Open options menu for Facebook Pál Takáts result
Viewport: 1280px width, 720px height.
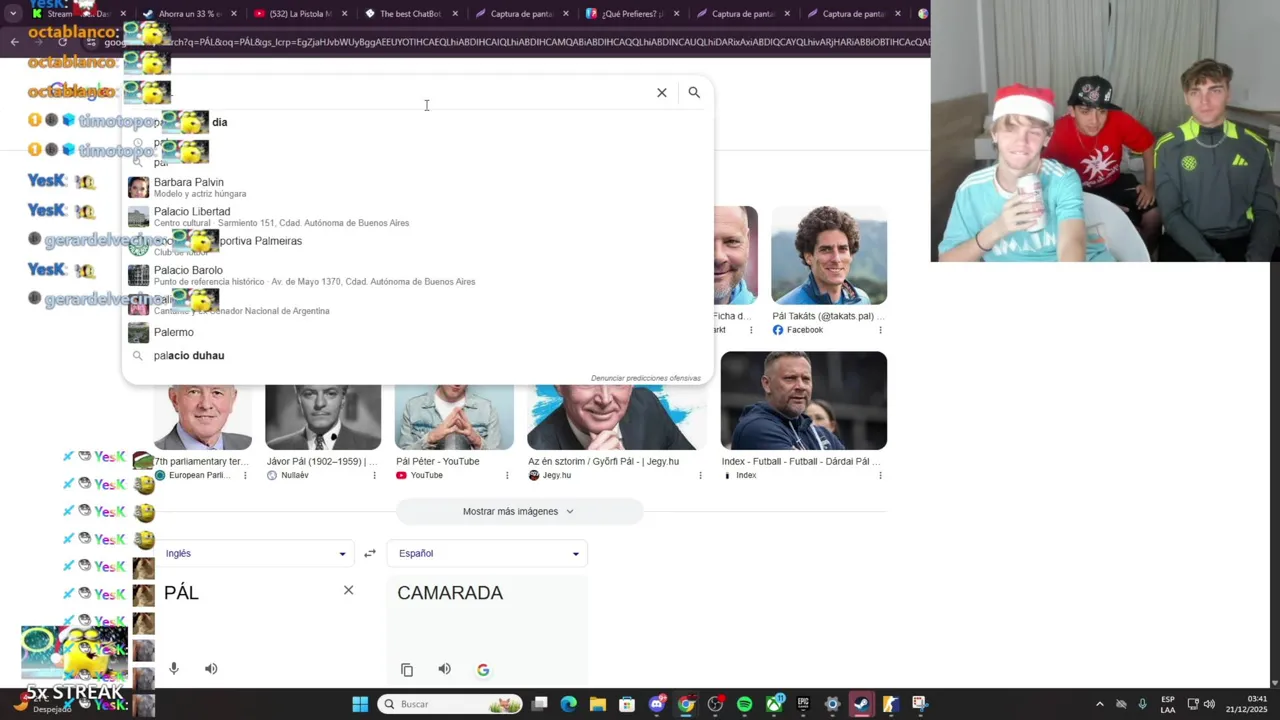(880, 330)
